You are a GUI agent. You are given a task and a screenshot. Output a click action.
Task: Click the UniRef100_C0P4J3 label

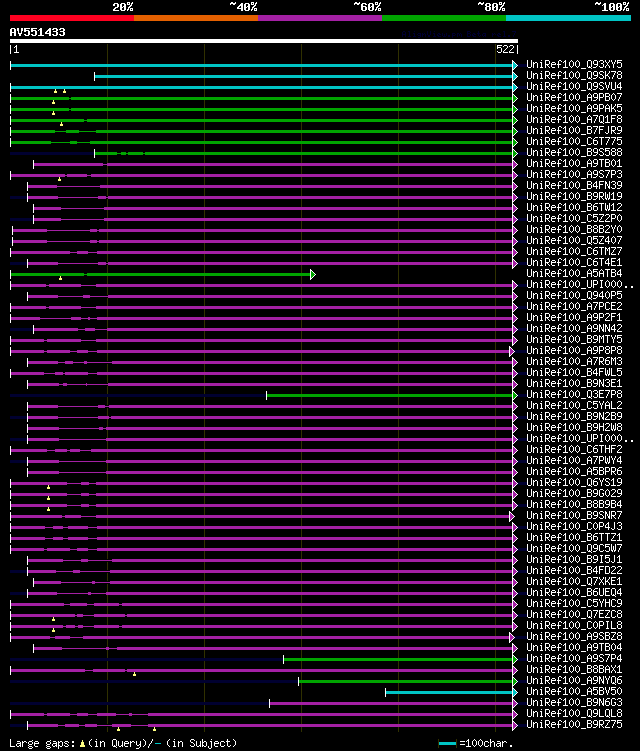coord(574,527)
